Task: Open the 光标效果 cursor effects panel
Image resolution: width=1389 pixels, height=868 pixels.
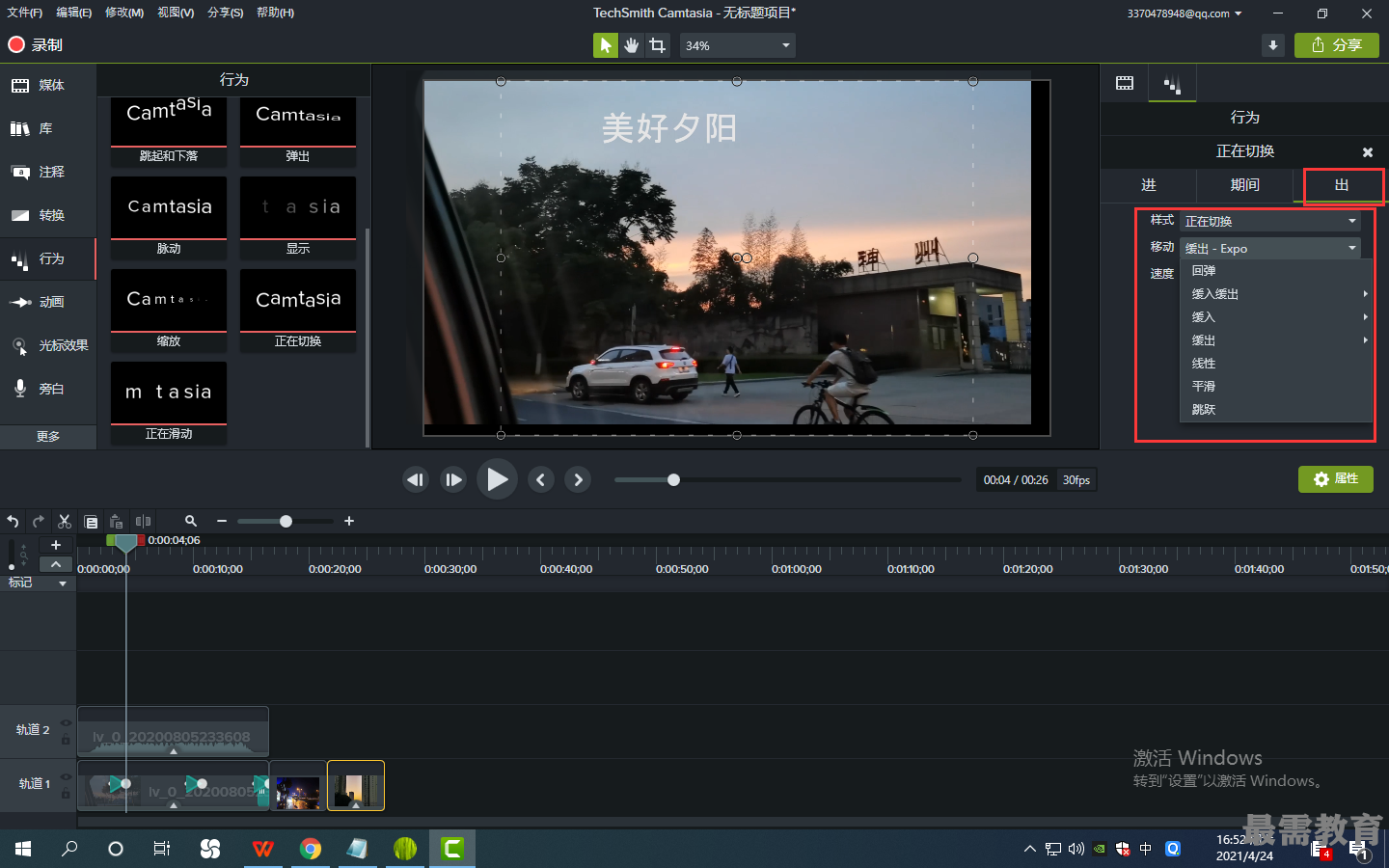Action: coord(48,345)
